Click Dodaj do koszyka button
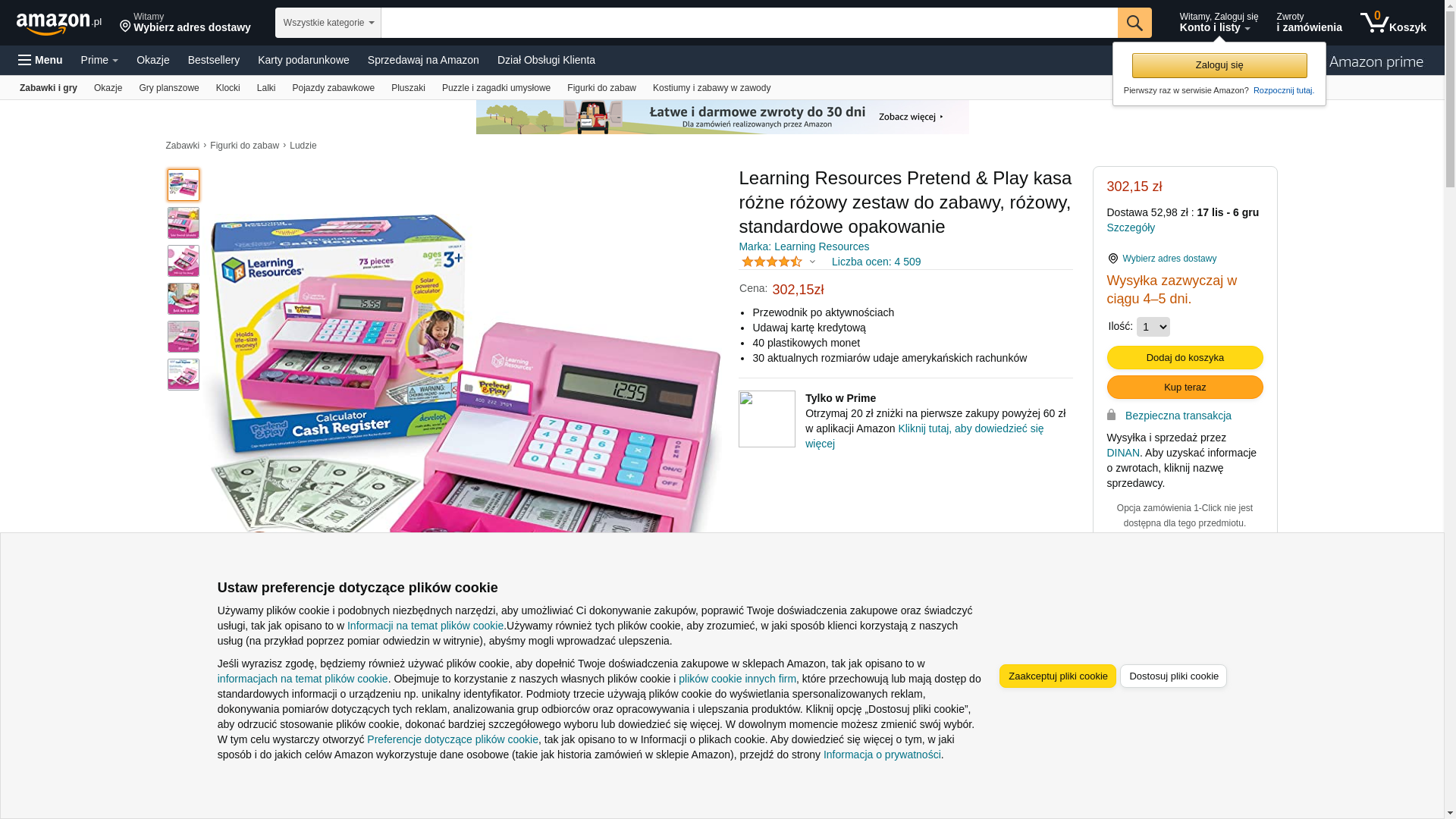The image size is (1456, 819). (x=1185, y=357)
